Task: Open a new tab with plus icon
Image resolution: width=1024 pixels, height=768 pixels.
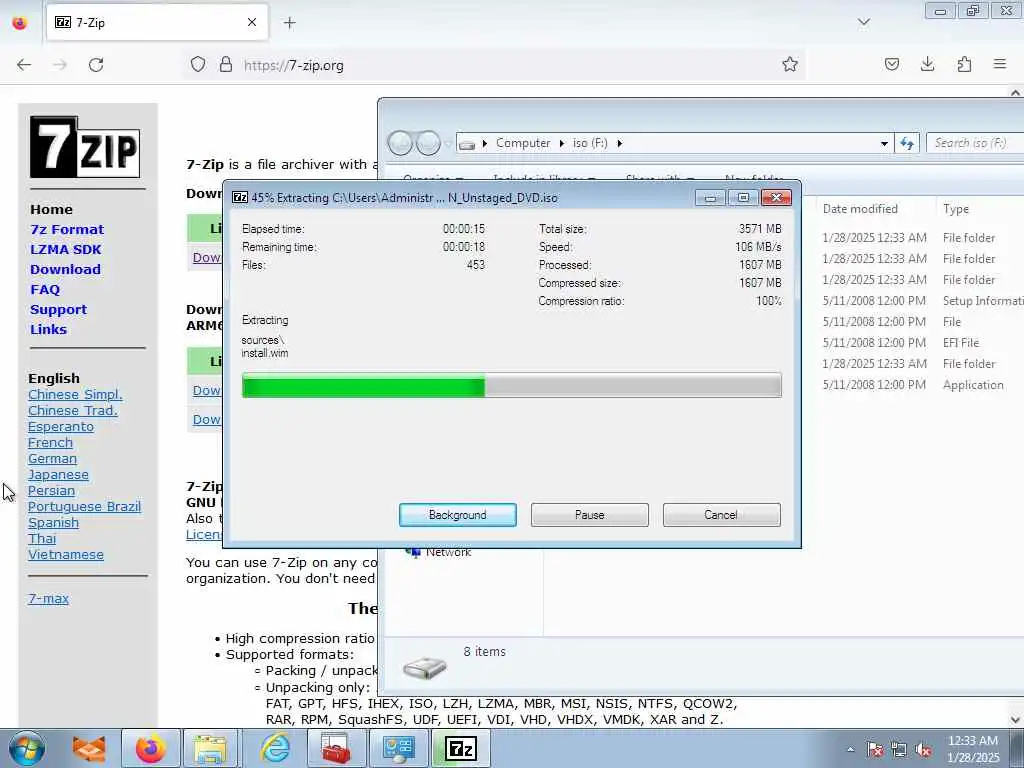Action: point(289,23)
